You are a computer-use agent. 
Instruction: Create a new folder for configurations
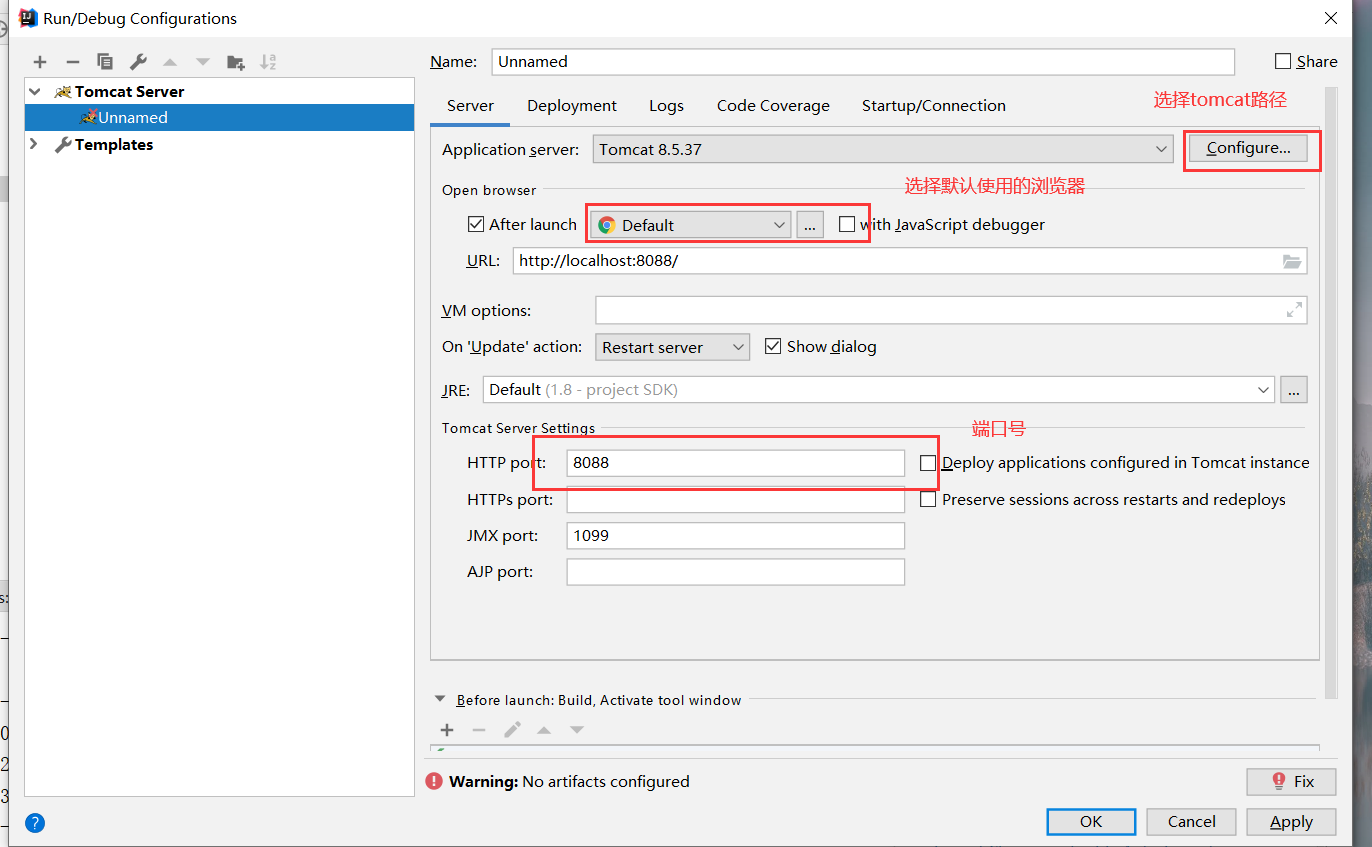(236, 62)
